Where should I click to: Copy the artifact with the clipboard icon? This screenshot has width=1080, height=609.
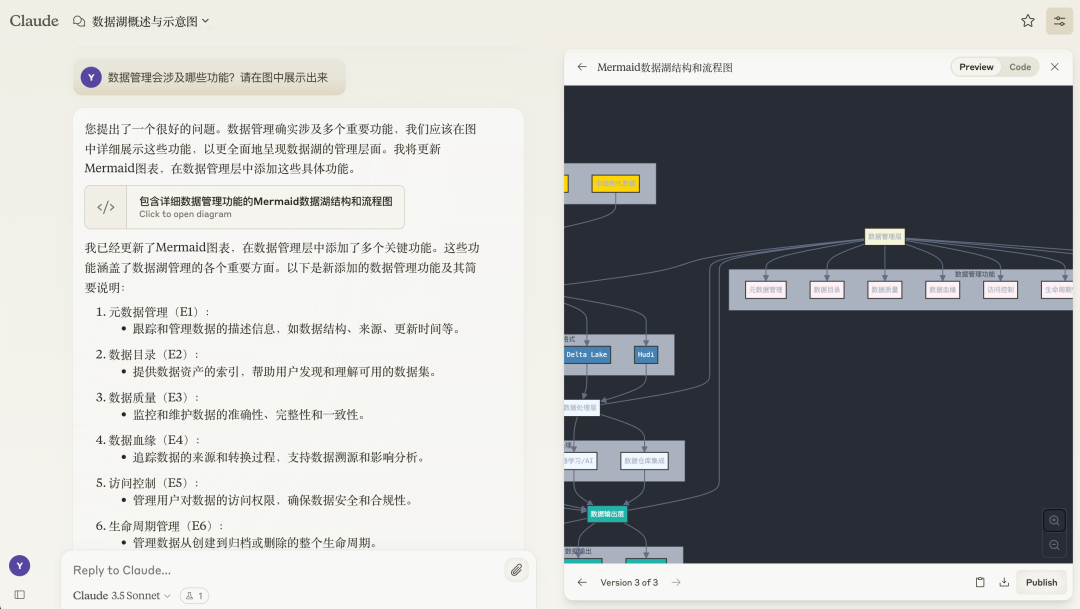click(981, 582)
